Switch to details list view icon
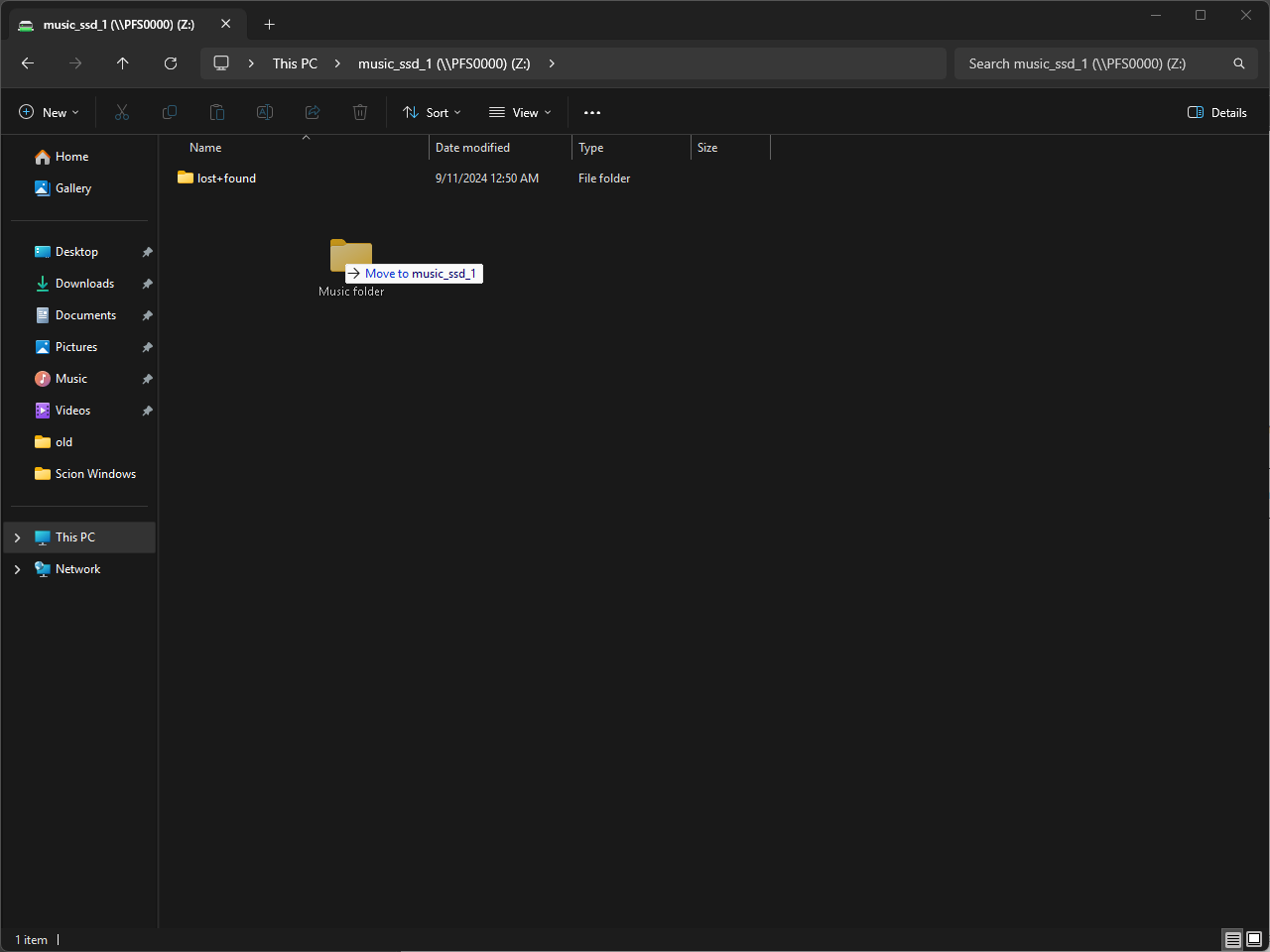This screenshot has height=952, width=1270. (1233, 939)
